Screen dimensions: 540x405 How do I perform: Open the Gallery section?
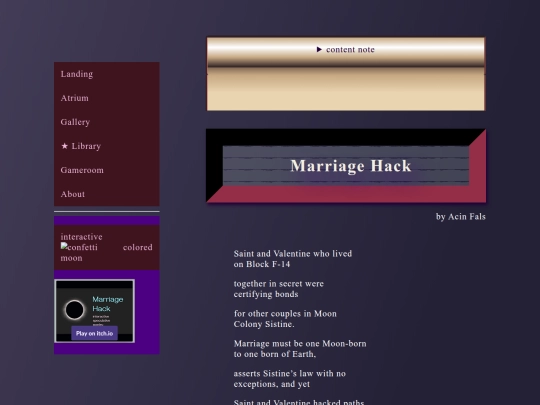[x=75, y=122]
